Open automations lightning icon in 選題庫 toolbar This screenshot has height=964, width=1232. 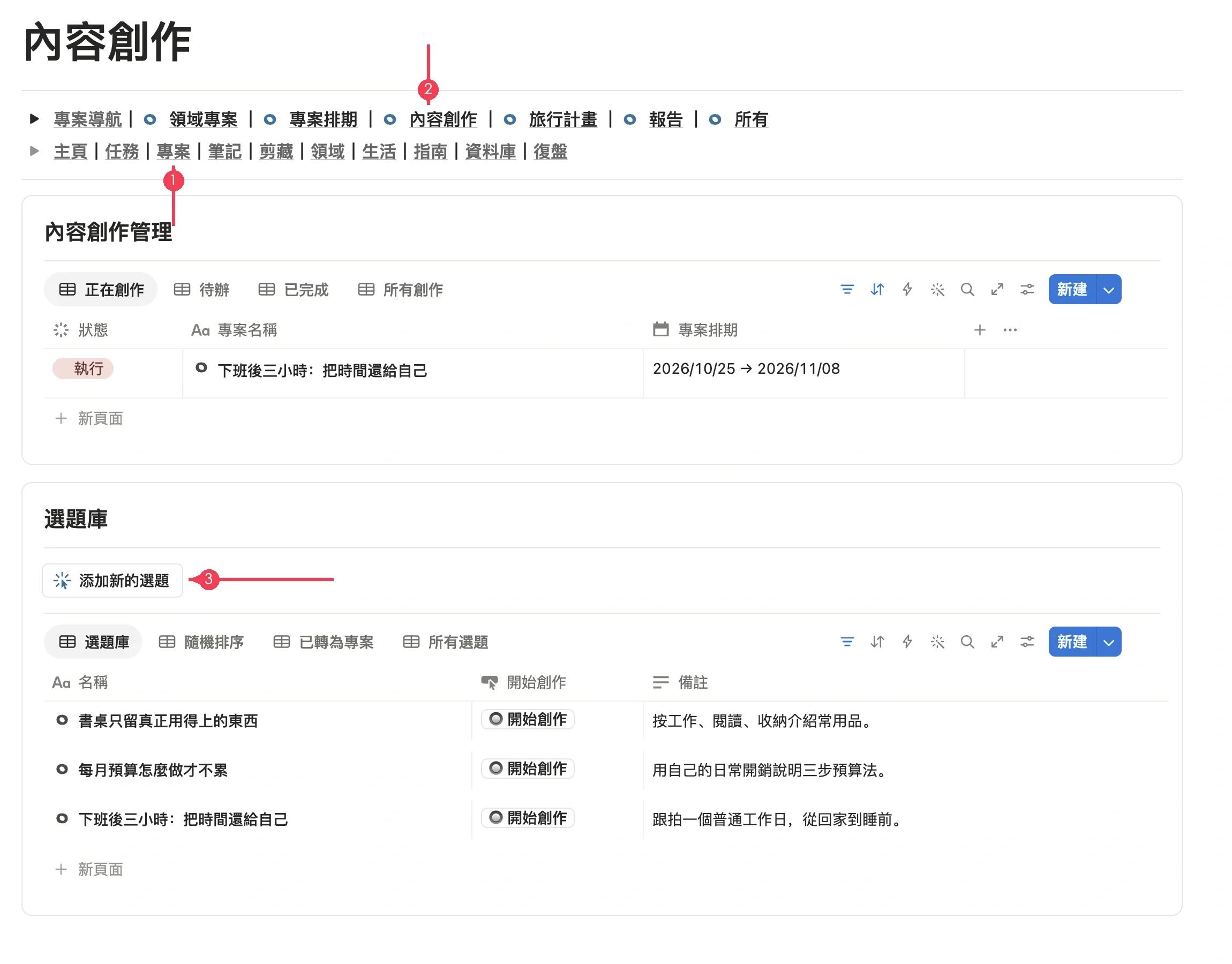(x=907, y=642)
